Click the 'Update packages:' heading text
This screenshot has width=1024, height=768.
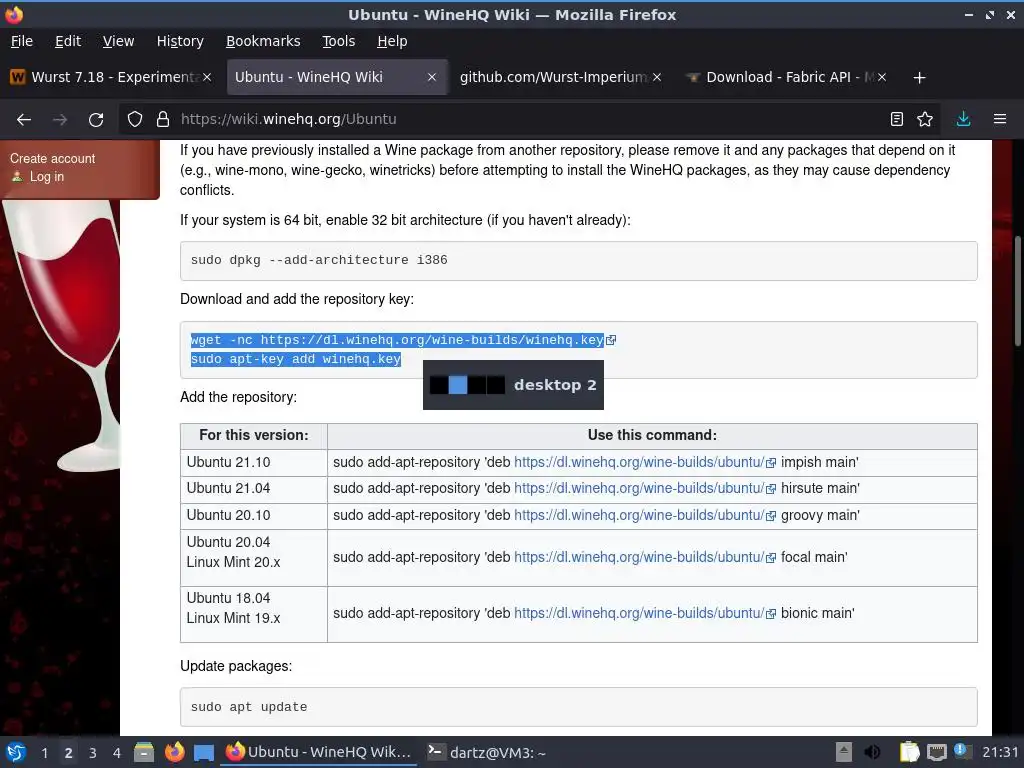click(x=236, y=666)
